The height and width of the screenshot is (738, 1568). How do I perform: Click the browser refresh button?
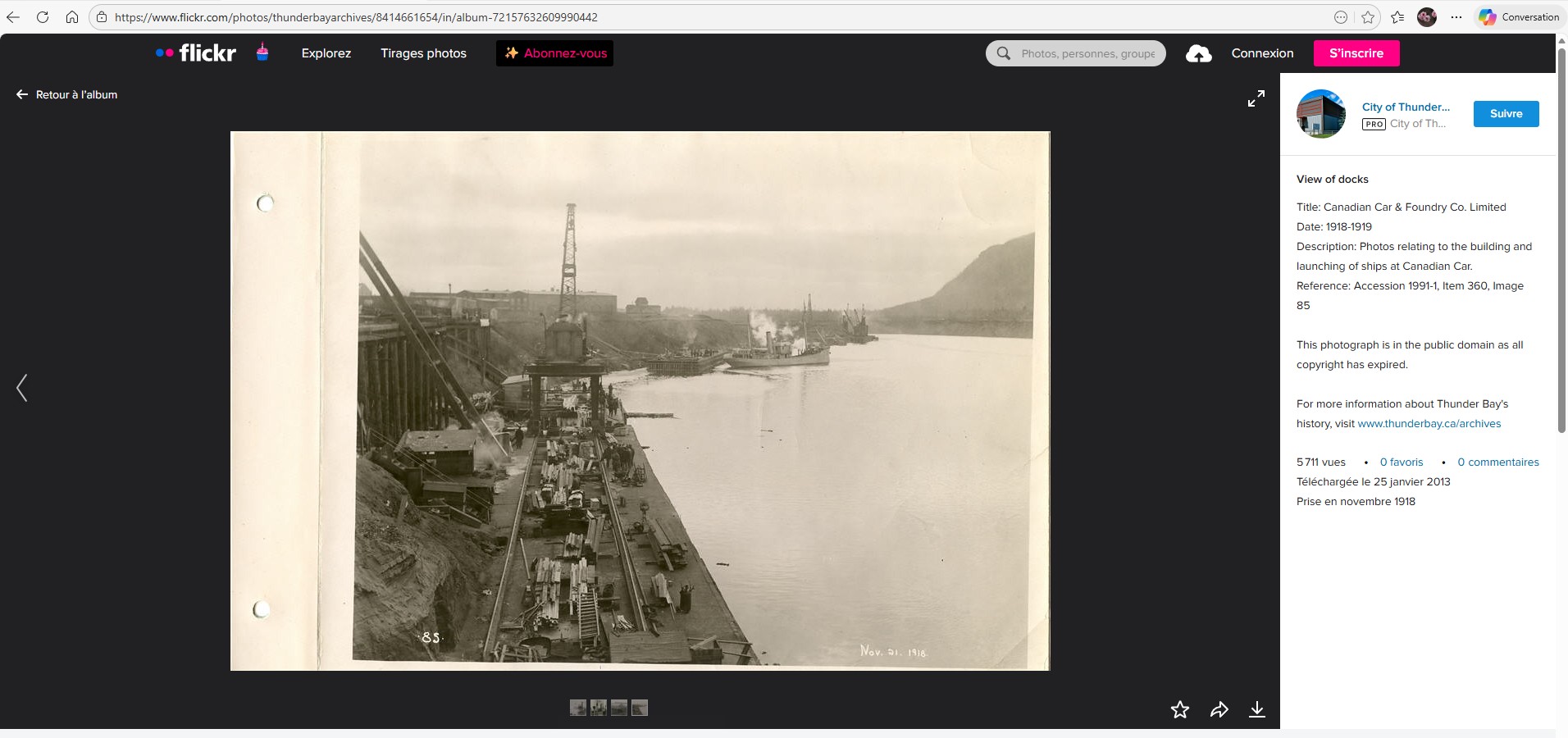pyautogui.click(x=43, y=17)
